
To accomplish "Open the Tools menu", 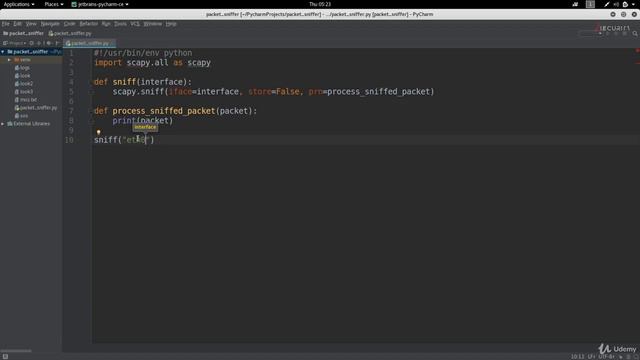I will [120, 24].
